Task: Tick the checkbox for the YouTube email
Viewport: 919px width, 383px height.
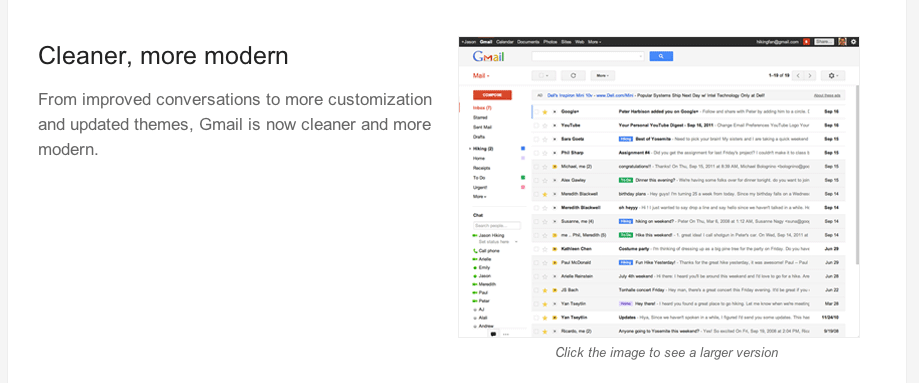Action: pyautogui.click(x=536, y=125)
